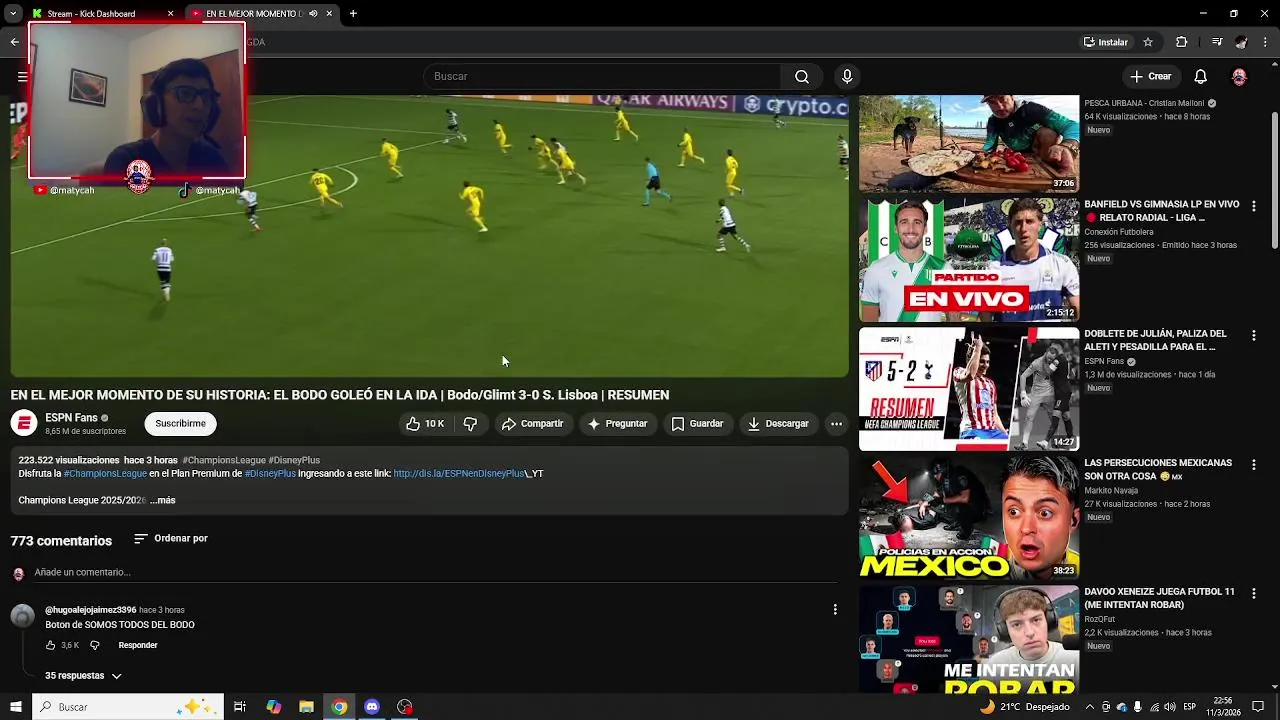Open the ESPNenDisneyPlus link
Image resolution: width=1280 pixels, height=720 pixels.
tap(459, 474)
